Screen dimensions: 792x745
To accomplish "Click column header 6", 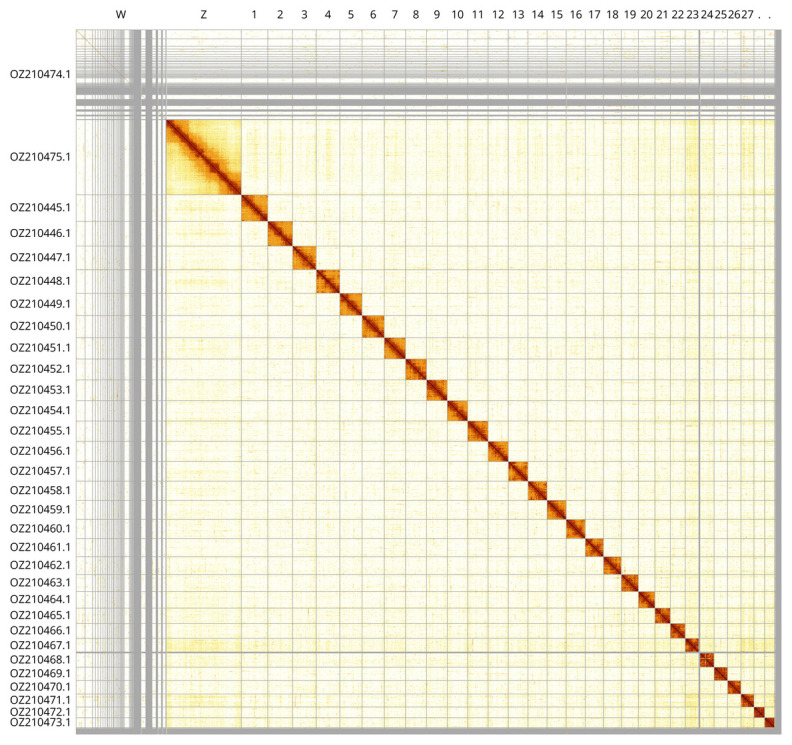I will 373,15.
